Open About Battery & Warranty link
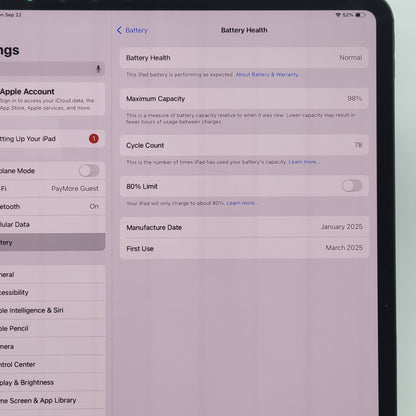The width and height of the screenshot is (416, 416). 268,74
